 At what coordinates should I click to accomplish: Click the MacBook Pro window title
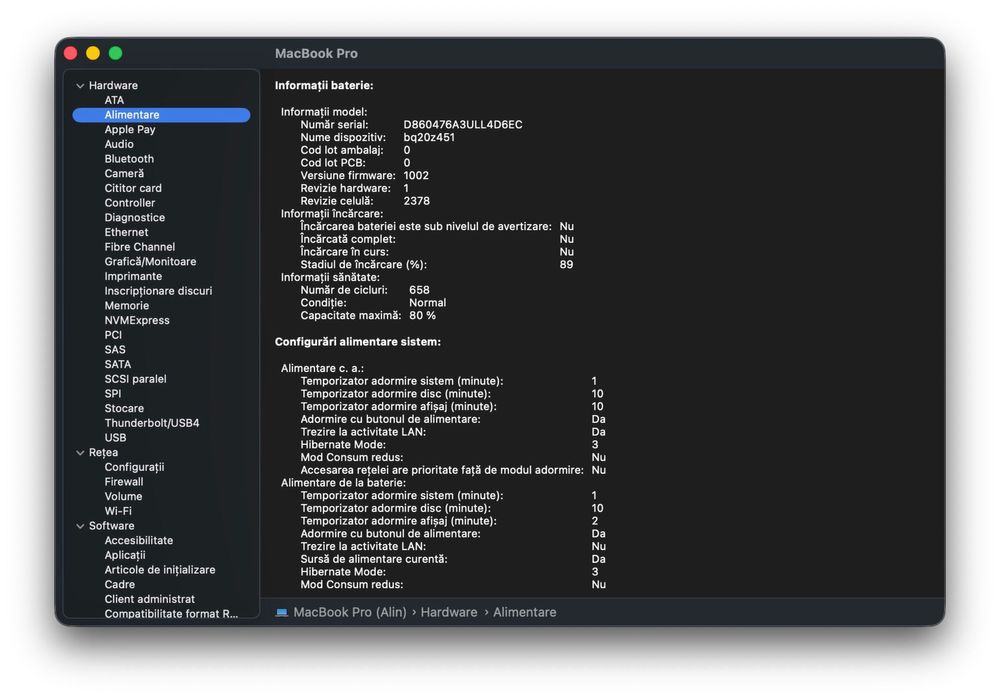(x=316, y=54)
